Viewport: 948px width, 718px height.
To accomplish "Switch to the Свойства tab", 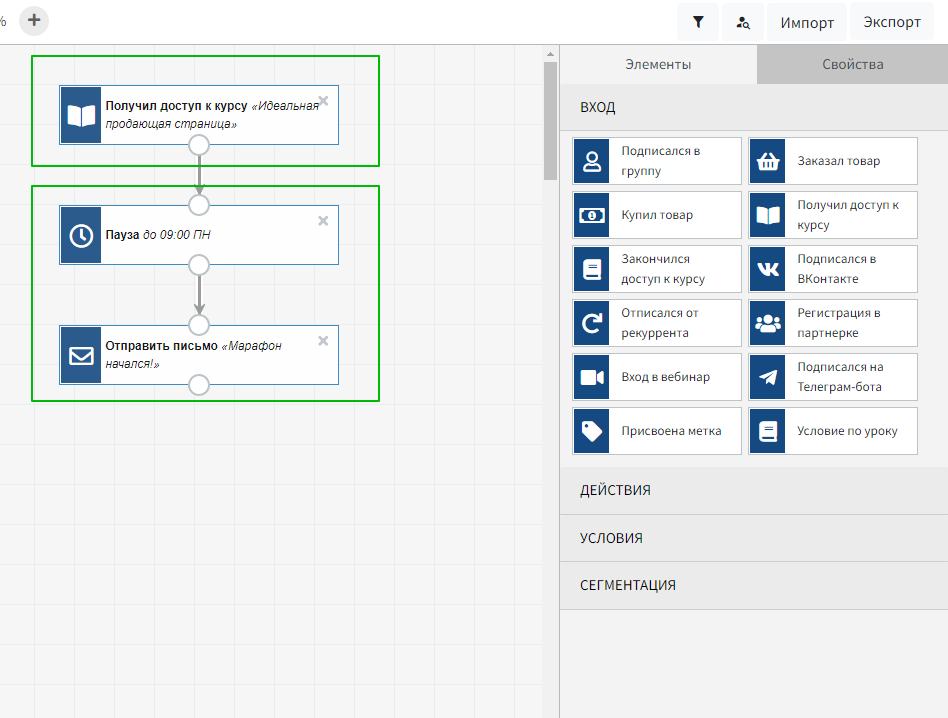I will click(852, 64).
